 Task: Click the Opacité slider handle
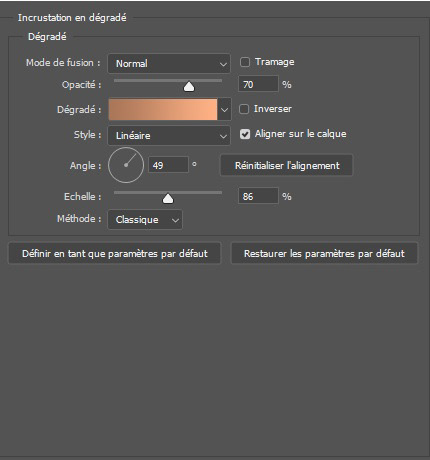coord(189,87)
